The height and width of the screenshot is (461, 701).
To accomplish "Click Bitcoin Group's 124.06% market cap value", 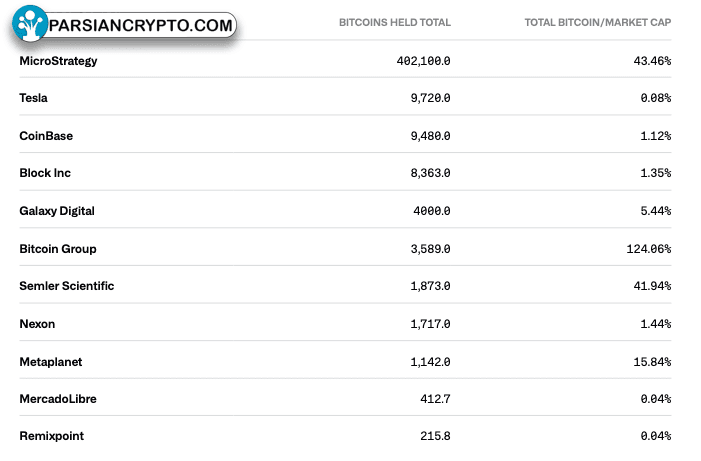I will coord(649,249).
